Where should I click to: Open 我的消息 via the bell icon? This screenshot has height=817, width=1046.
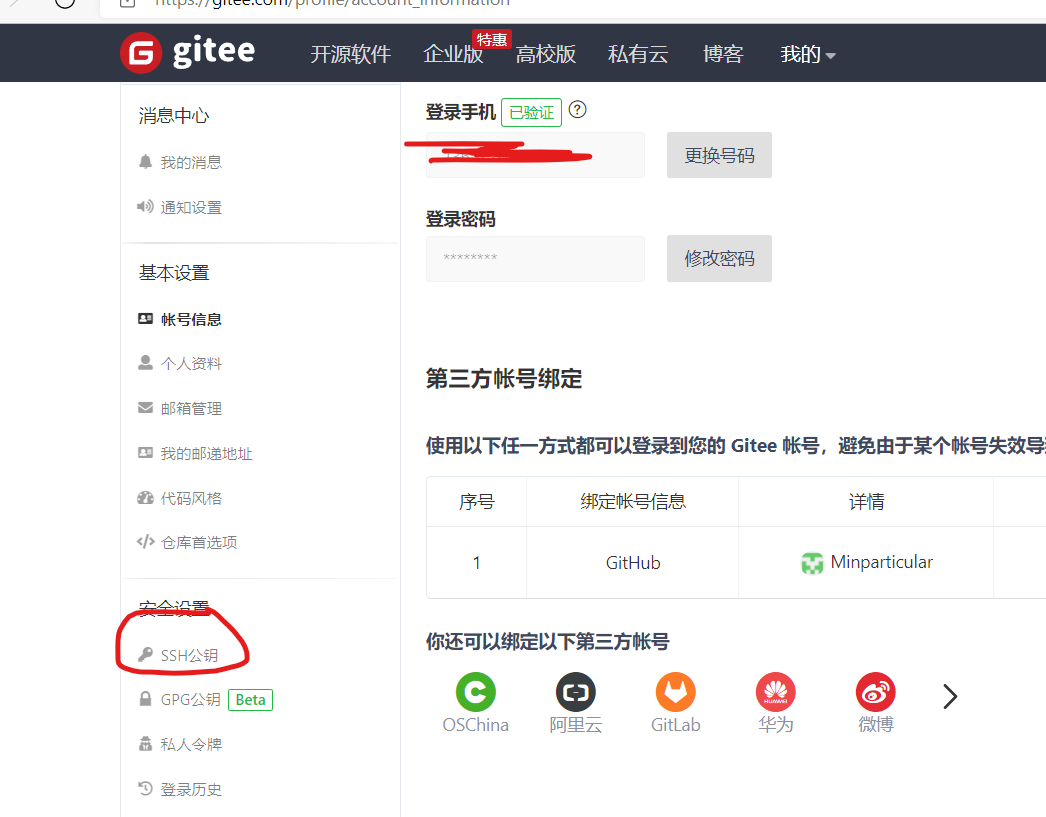tap(145, 162)
